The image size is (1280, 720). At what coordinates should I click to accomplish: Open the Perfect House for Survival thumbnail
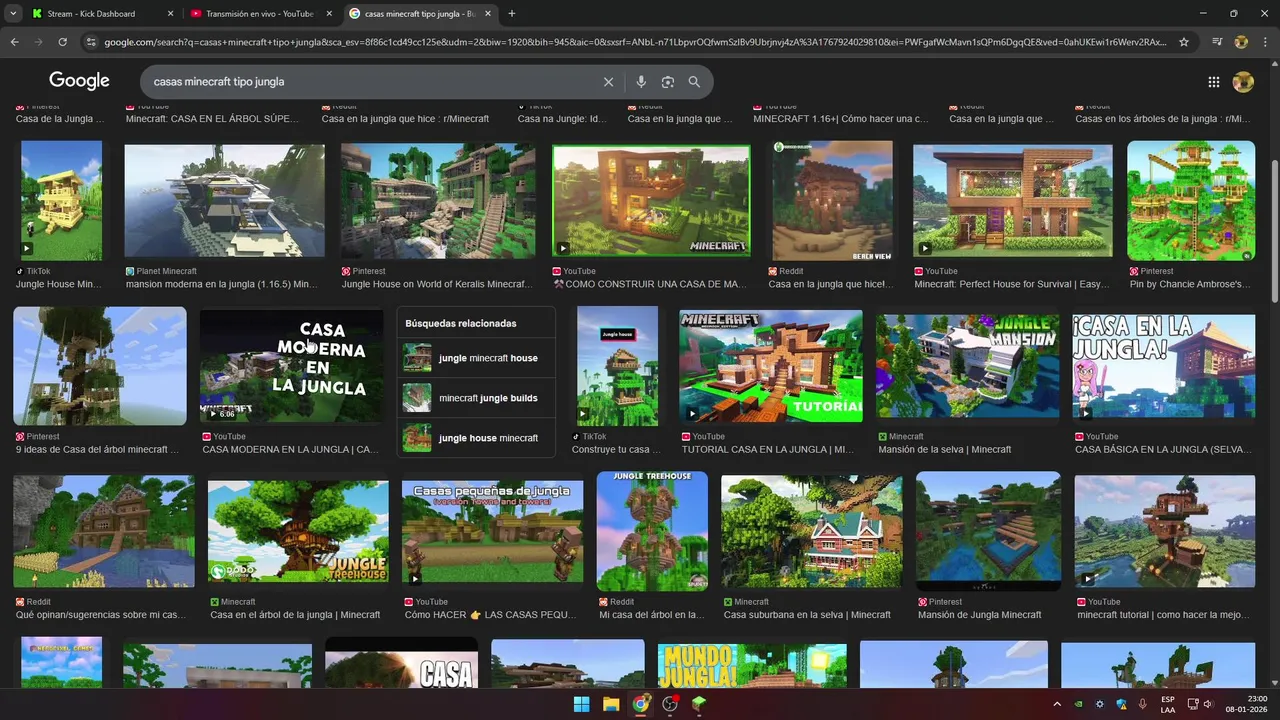pos(1012,201)
